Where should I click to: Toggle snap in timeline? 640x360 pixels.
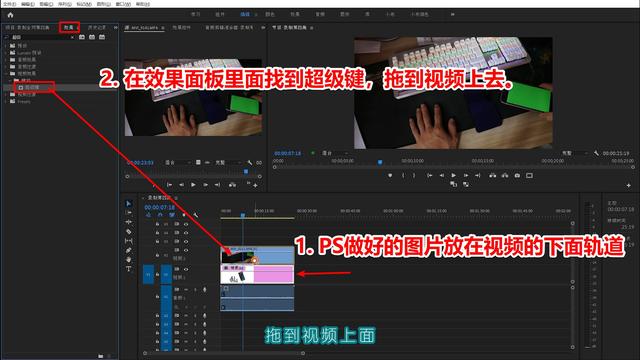[x=160, y=215]
